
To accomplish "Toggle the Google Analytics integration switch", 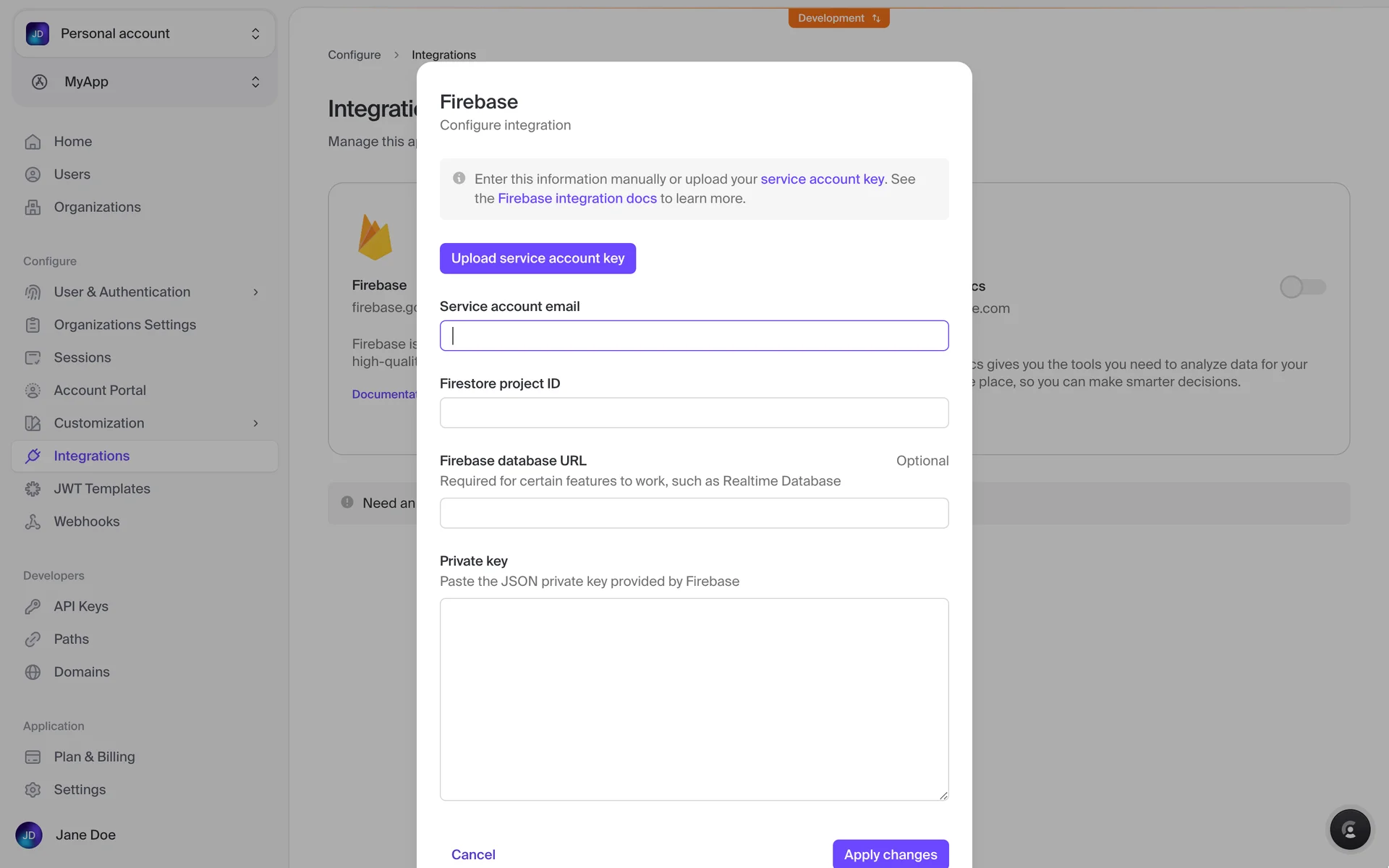I will pos(1302,287).
